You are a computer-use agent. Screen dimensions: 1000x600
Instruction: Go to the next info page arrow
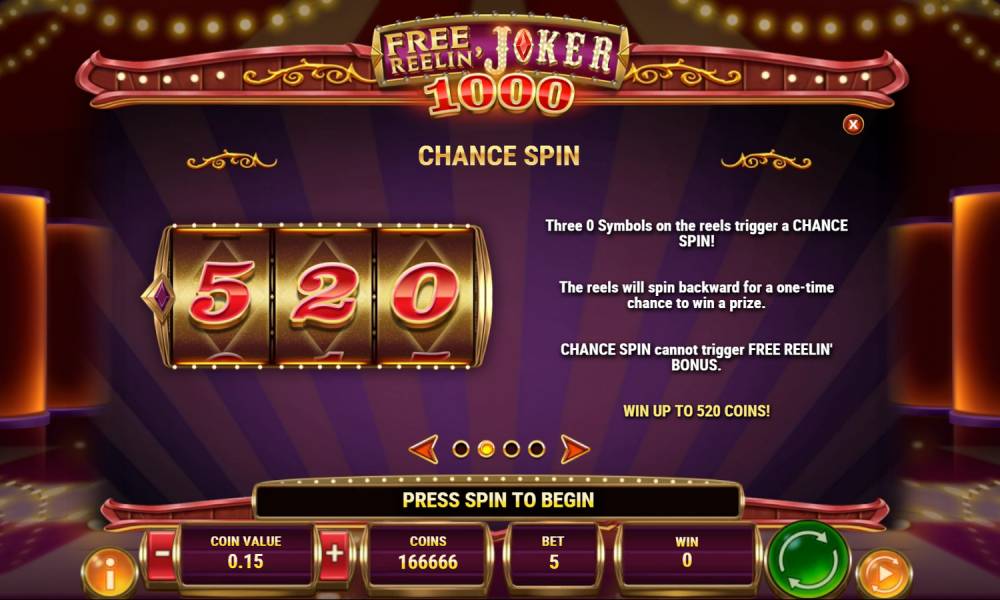tap(574, 449)
